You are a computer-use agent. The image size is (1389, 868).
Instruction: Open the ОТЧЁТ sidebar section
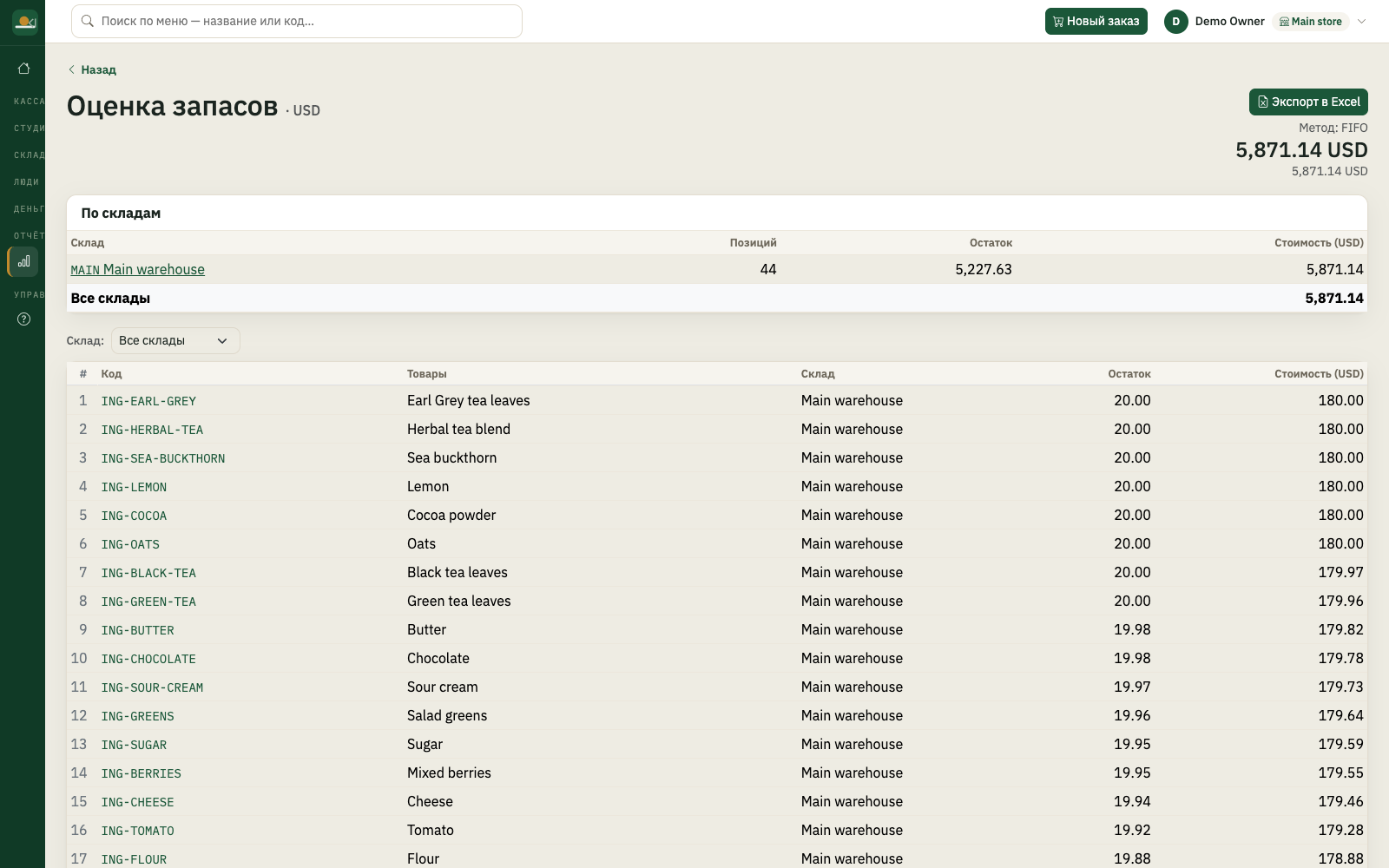(x=29, y=236)
